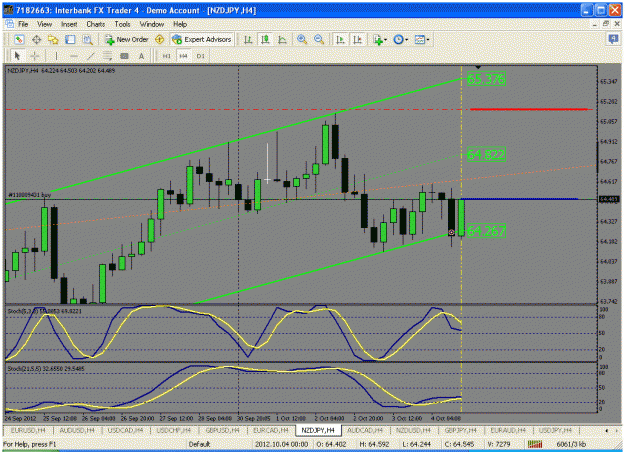Open the Data Window crosshair-target icon
Image resolution: width=625 pixels, height=452 pixels.
tap(36, 39)
